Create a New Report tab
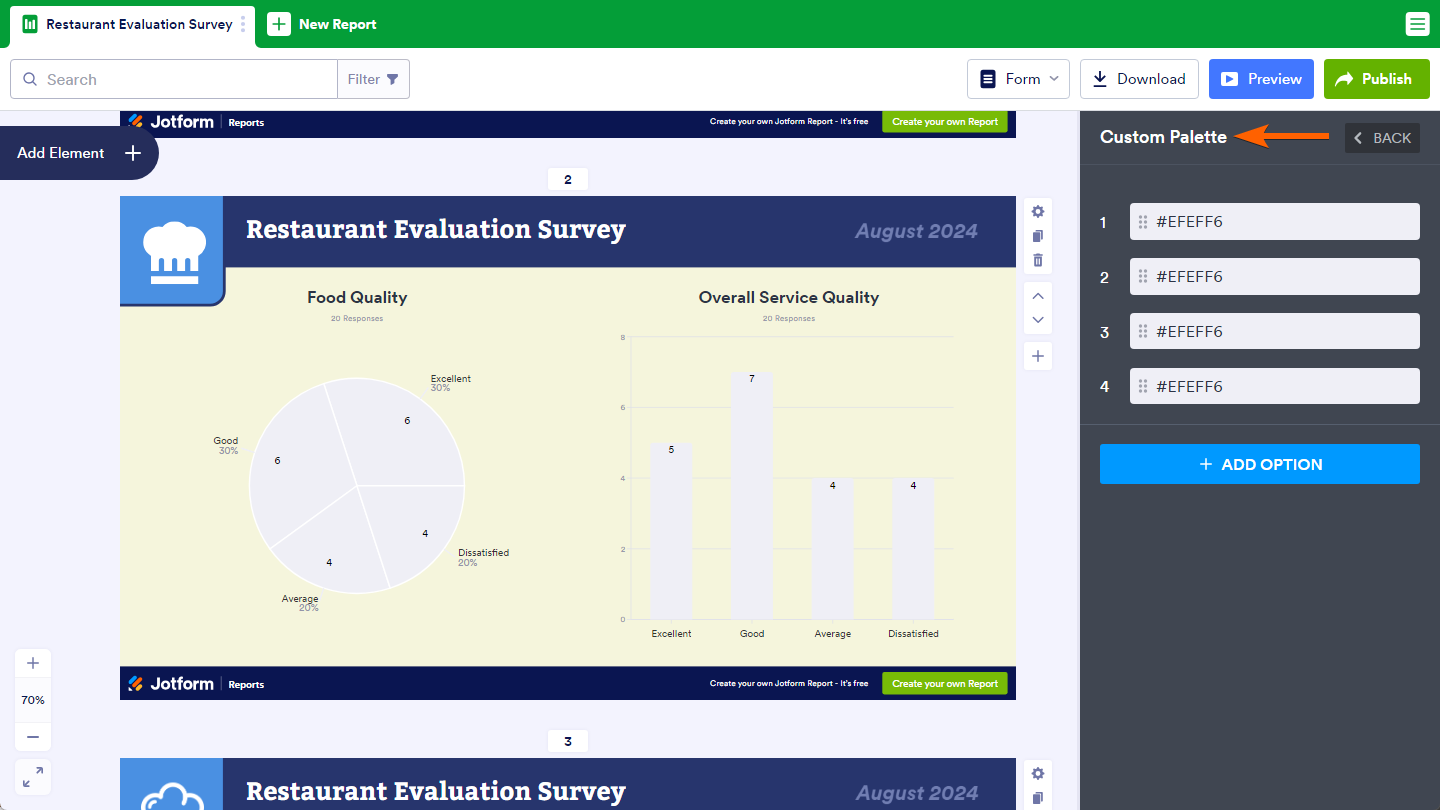The image size is (1440, 810). coord(323,24)
